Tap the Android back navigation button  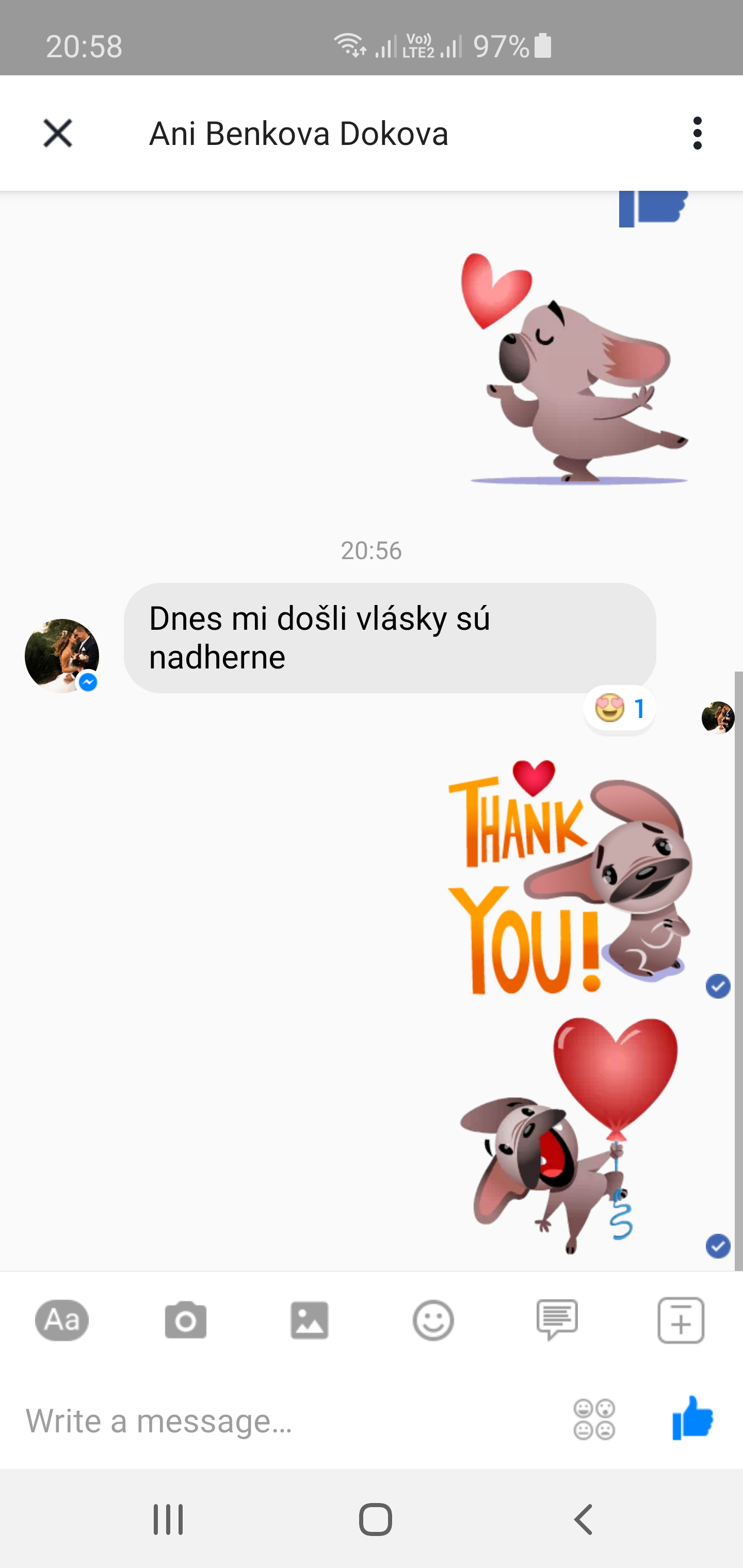click(x=584, y=1520)
